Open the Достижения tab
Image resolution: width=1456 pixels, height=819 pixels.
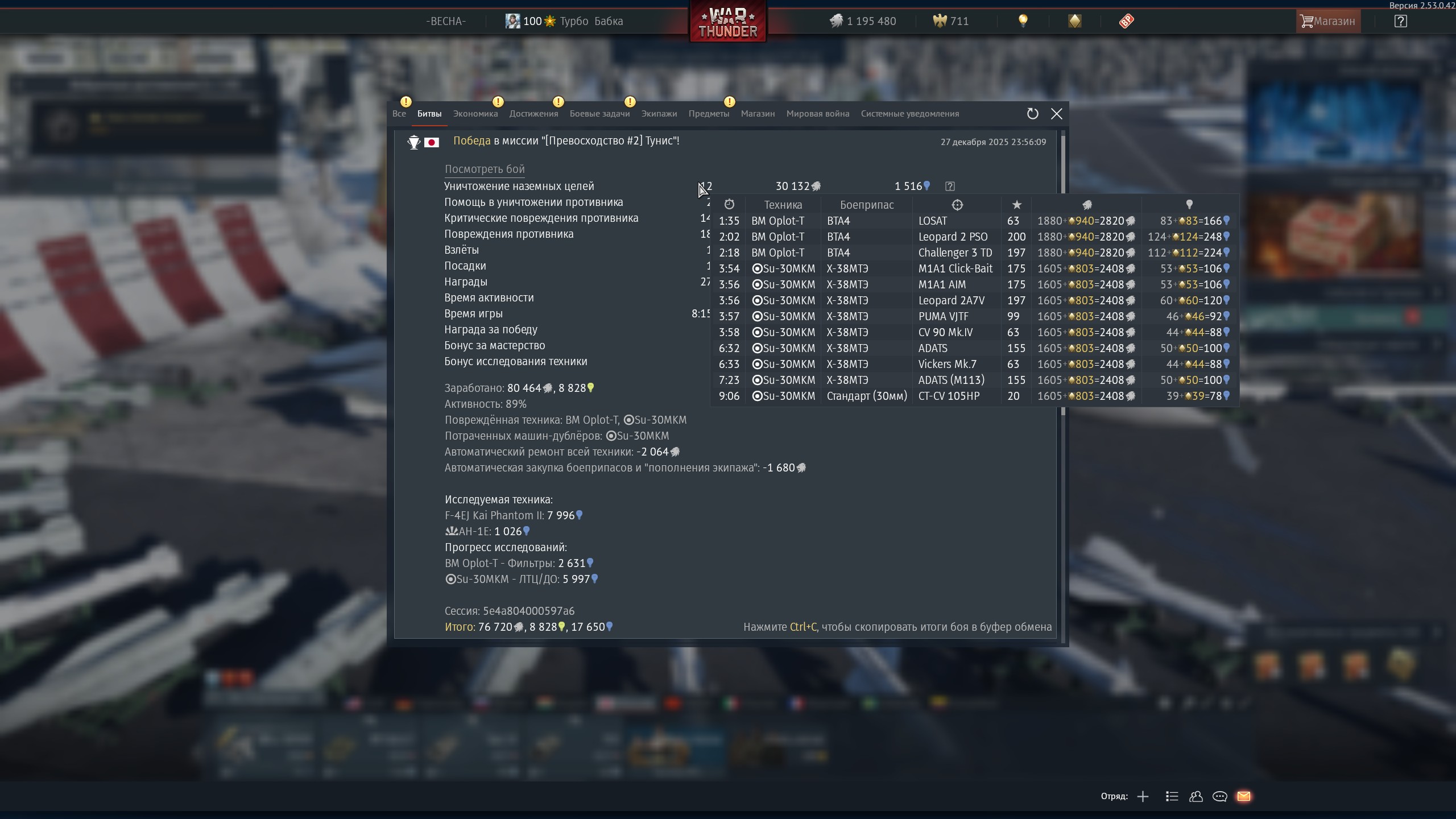[533, 114]
